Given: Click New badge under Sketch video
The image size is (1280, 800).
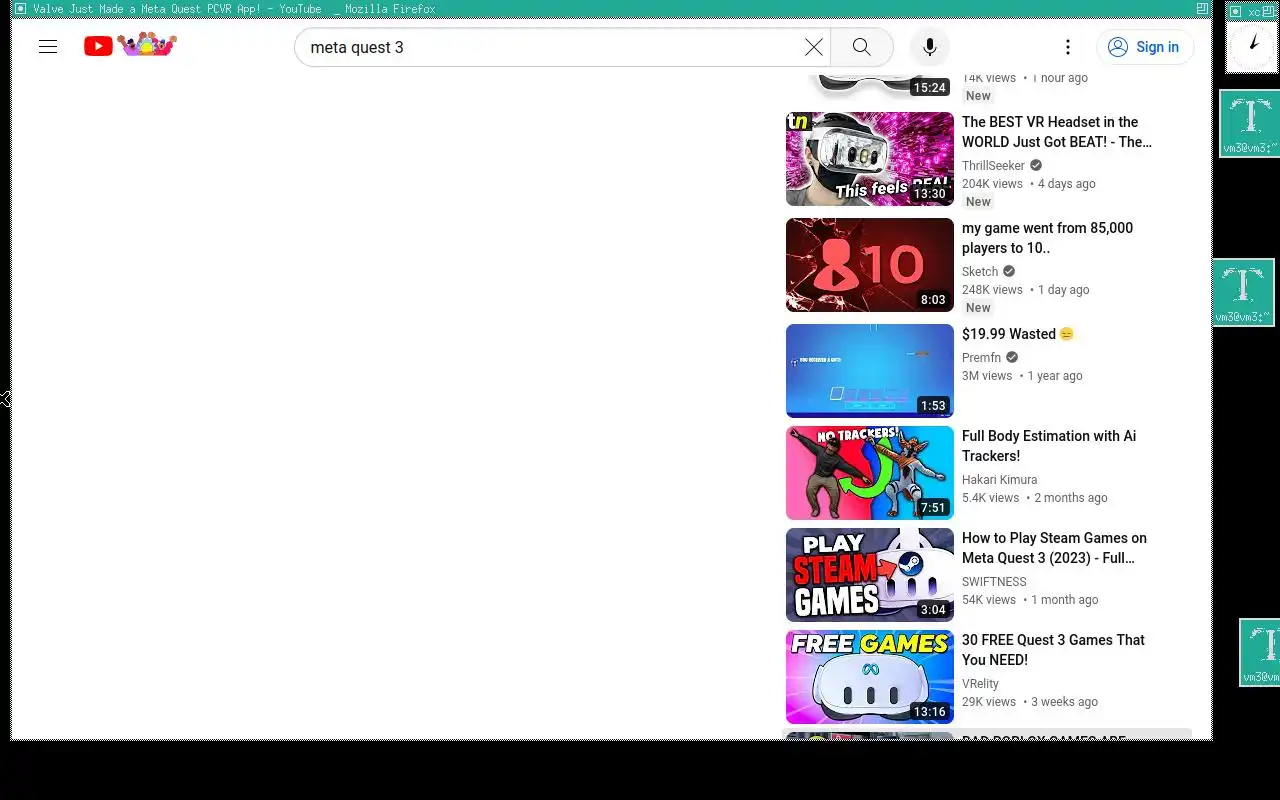Looking at the screenshot, I should tap(978, 308).
